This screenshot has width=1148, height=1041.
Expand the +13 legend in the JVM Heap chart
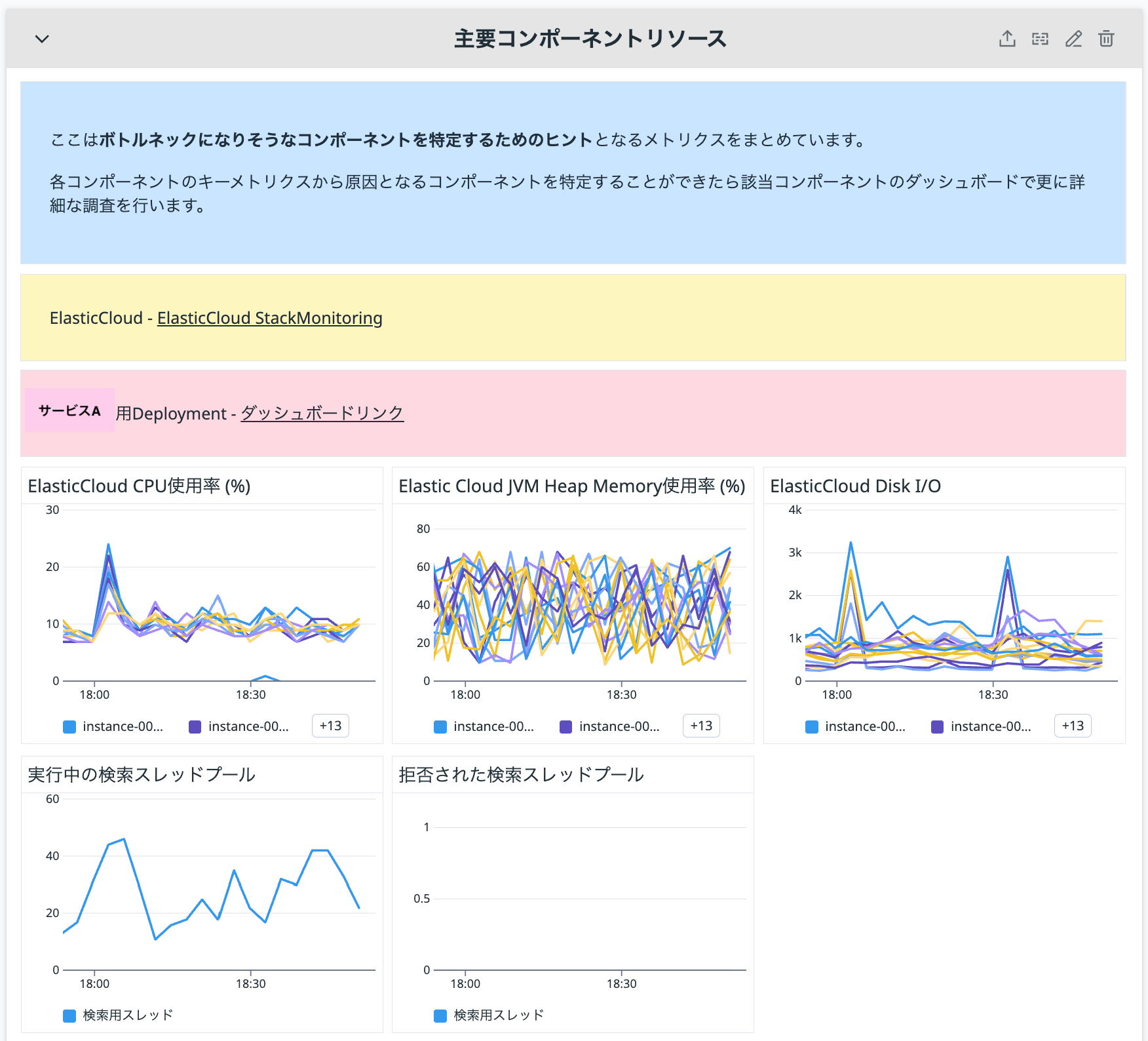700,726
